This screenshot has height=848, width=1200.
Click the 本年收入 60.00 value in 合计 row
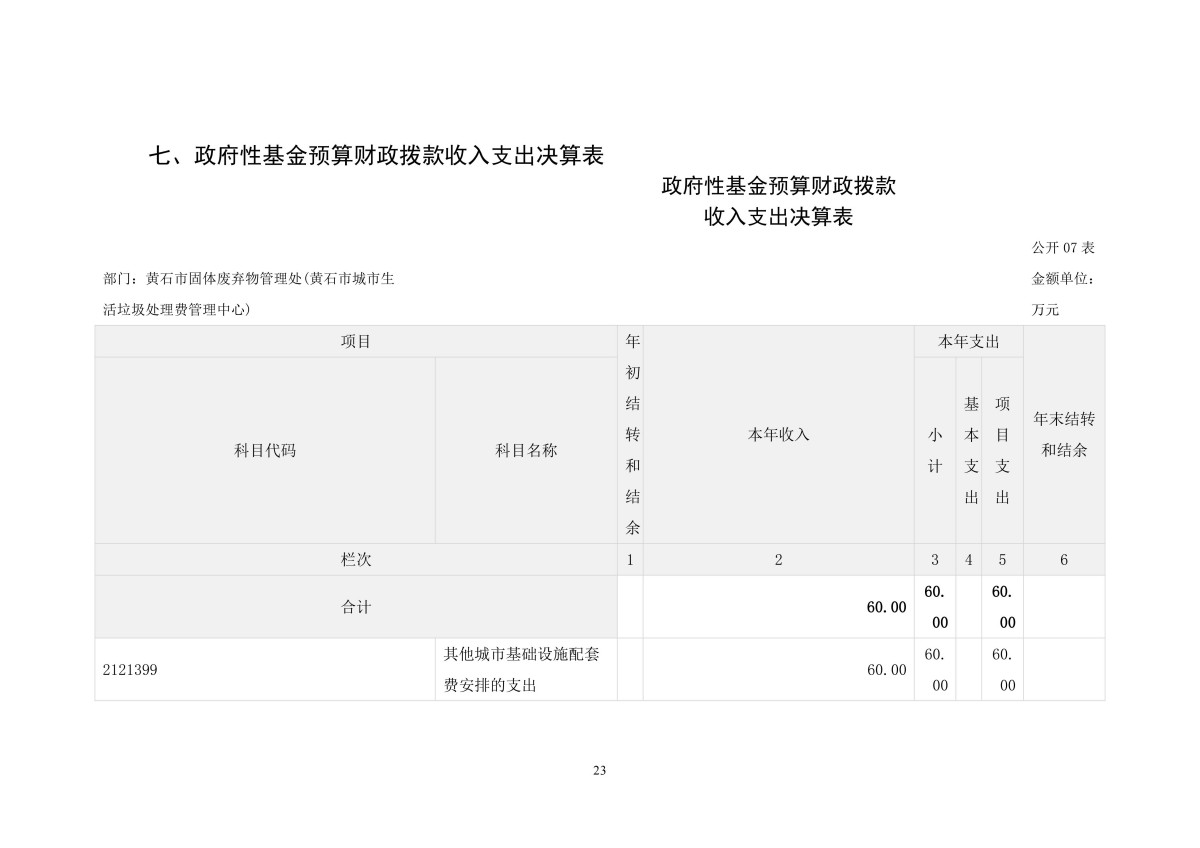click(885, 607)
